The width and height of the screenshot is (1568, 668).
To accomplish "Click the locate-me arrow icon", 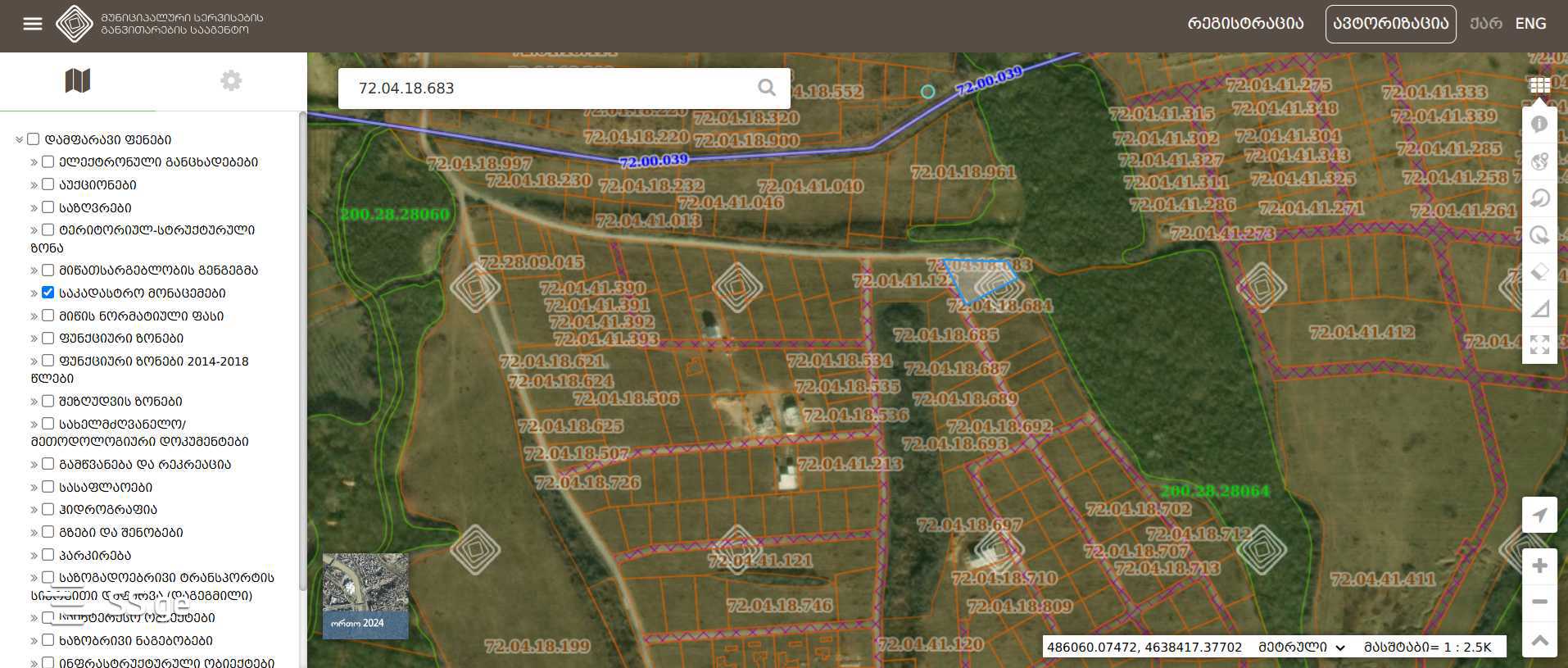I will point(1539,515).
